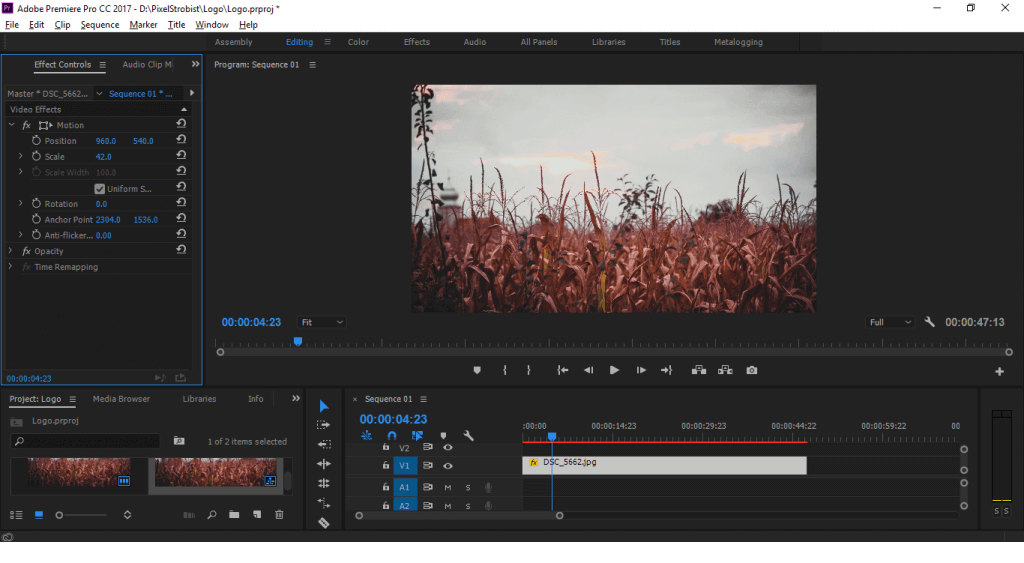The image size is (1024, 563).
Task: Expand the Time Remapping effect
Action: coord(10,266)
